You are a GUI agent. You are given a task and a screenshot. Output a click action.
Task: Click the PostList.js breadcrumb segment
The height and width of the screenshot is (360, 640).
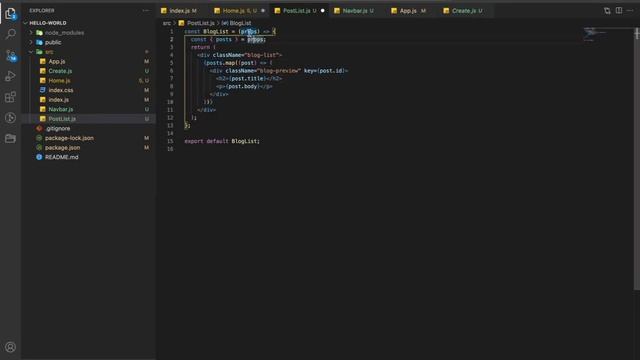200,23
